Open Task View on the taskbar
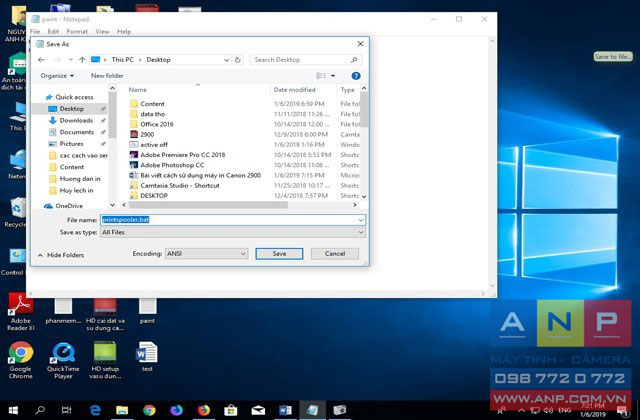The image size is (640, 420). 67,410
